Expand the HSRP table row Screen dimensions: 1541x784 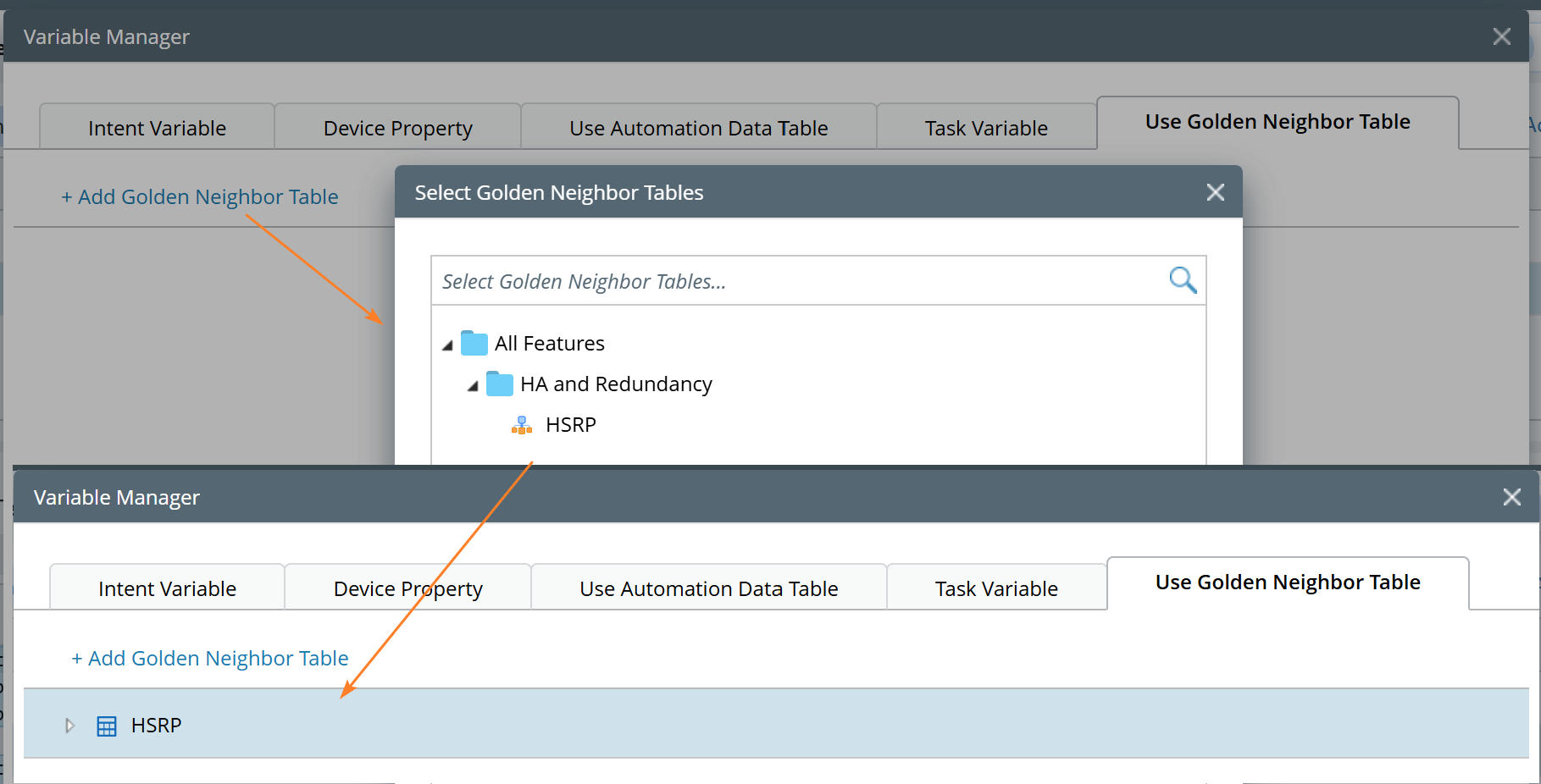click(70, 726)
